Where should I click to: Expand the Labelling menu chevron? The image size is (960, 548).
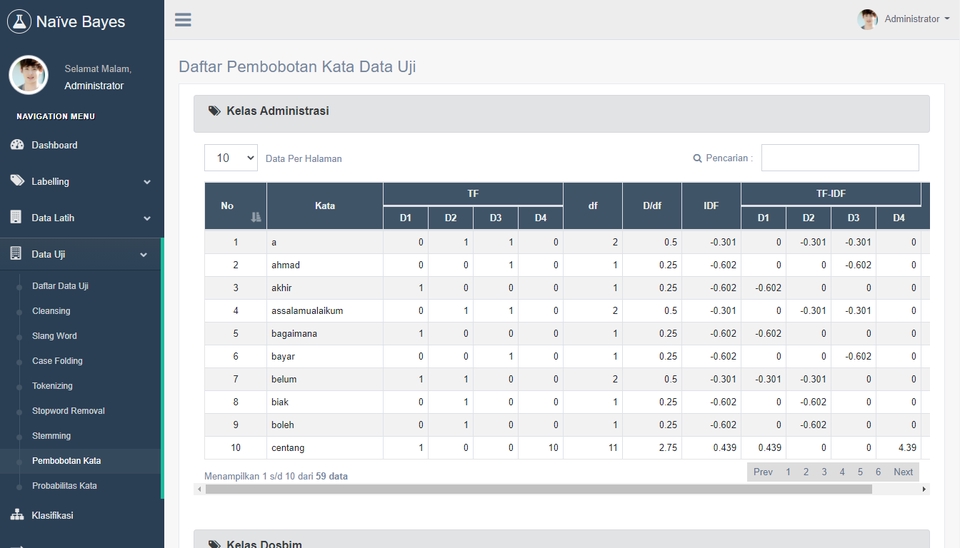pos(147,182)
